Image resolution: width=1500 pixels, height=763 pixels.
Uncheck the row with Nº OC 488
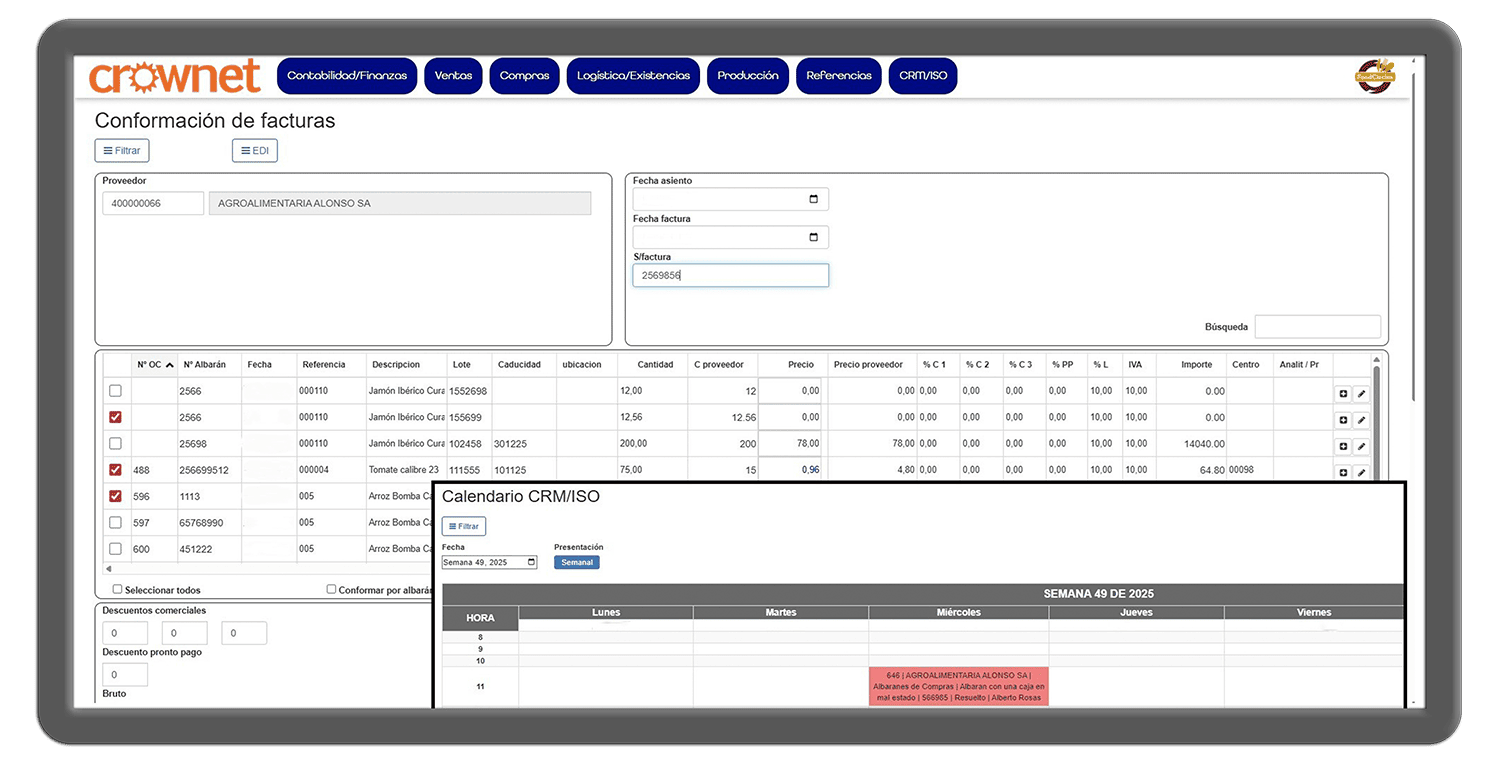click(x=115, y=470)
